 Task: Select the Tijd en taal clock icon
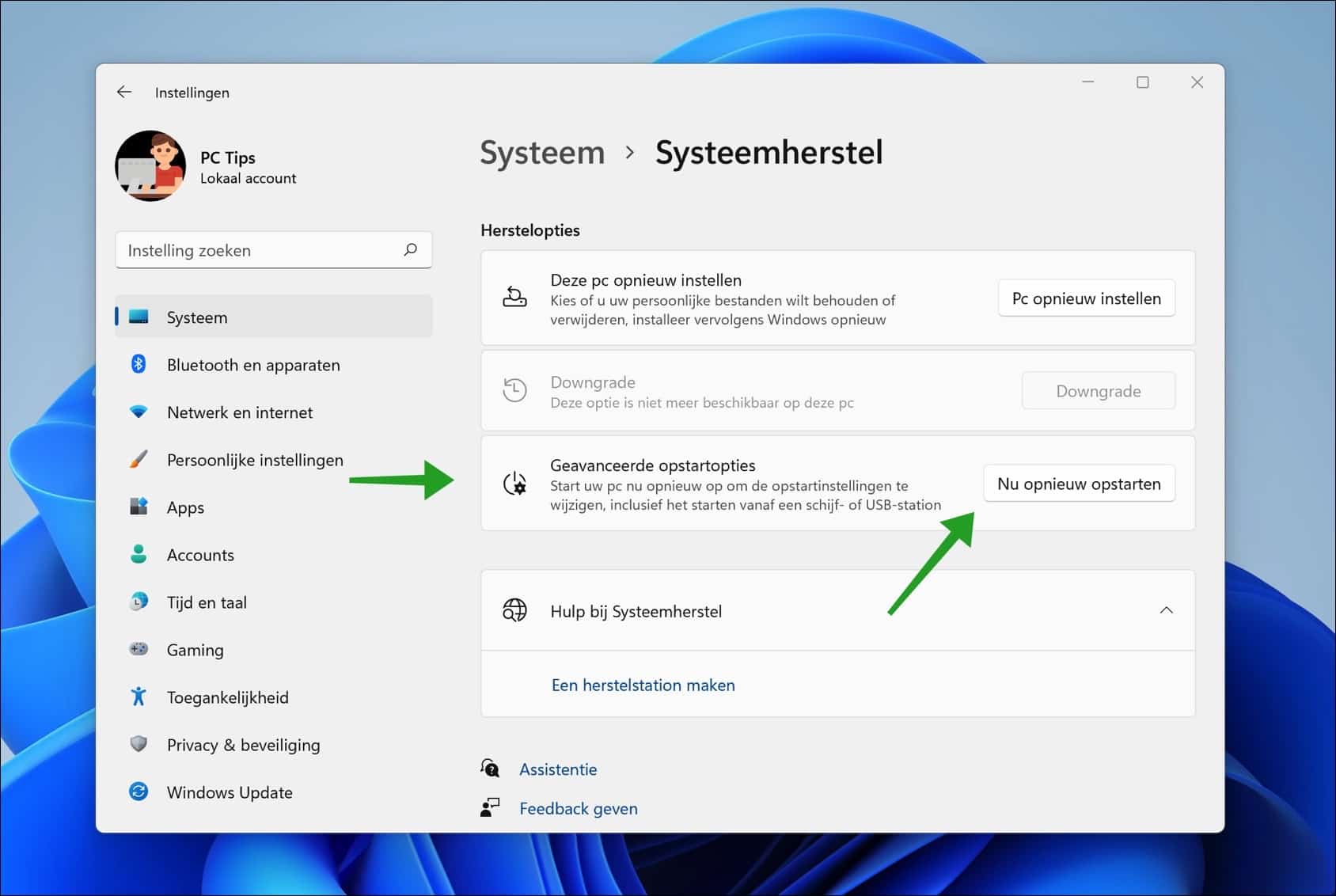(x=140, y=602)
